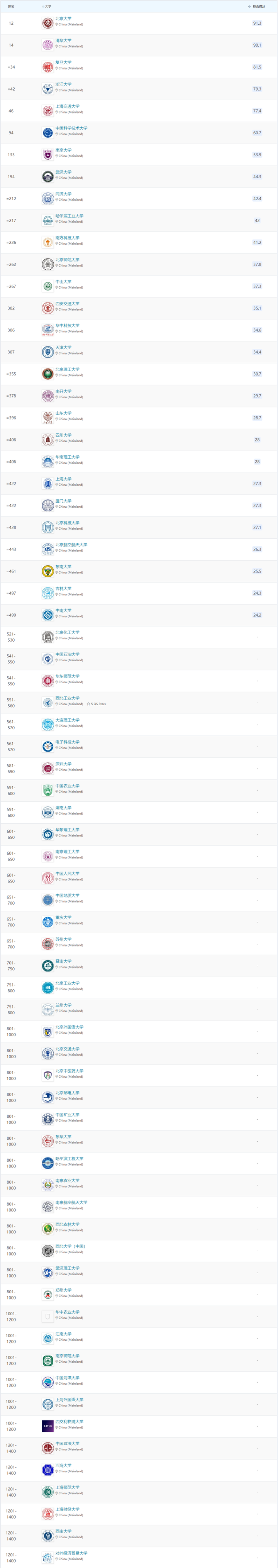Open the 哈尔滨工业大学 link
This screenshot has height=1568, width=278.
coord(69,215)
